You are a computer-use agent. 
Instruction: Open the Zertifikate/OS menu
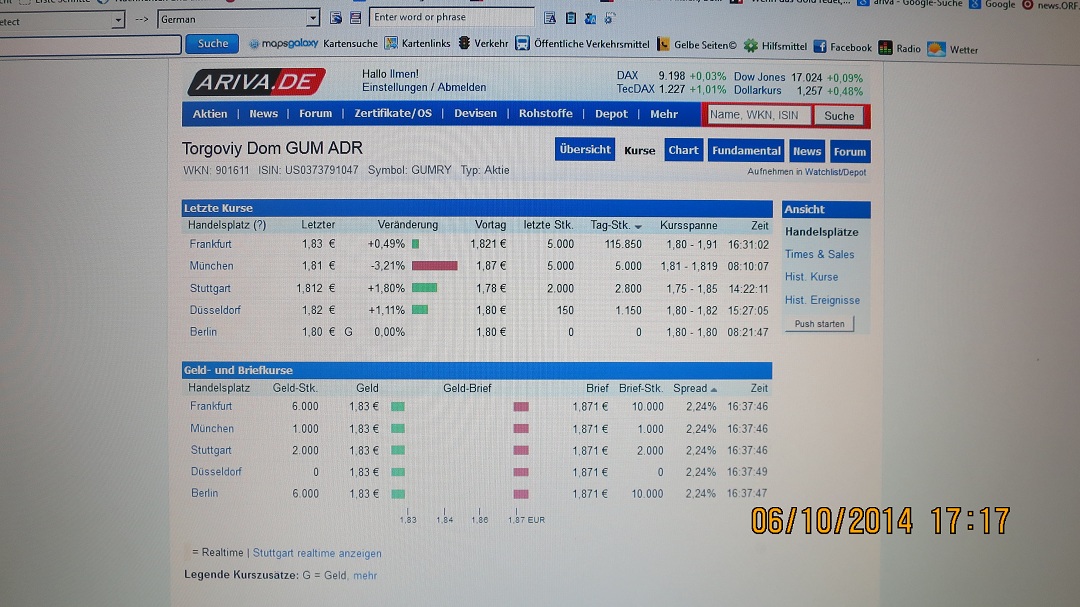(393, 114)
